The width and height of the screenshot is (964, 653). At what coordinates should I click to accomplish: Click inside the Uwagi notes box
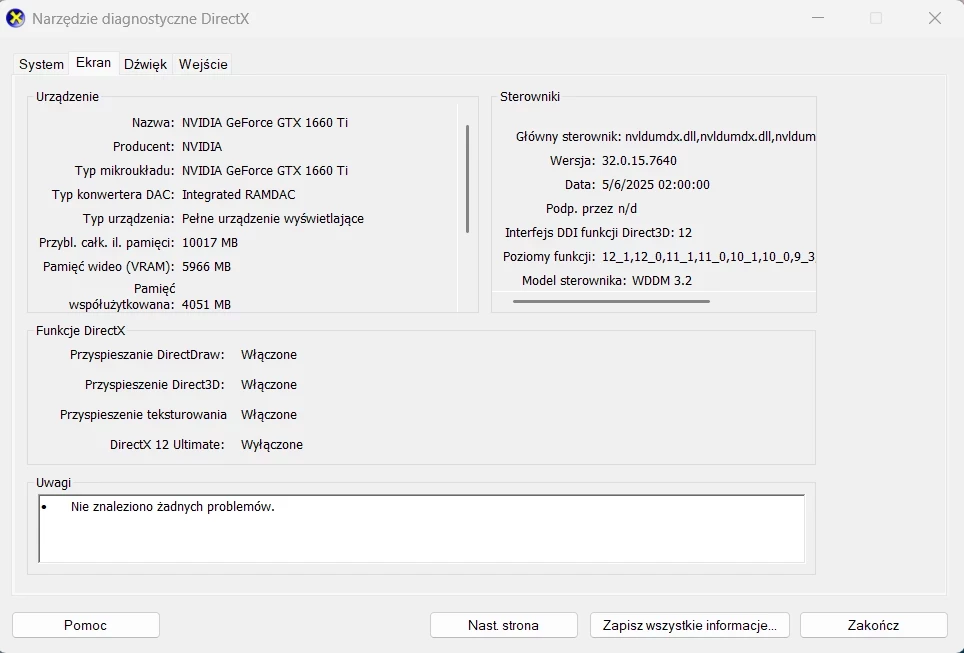[421, 529]
